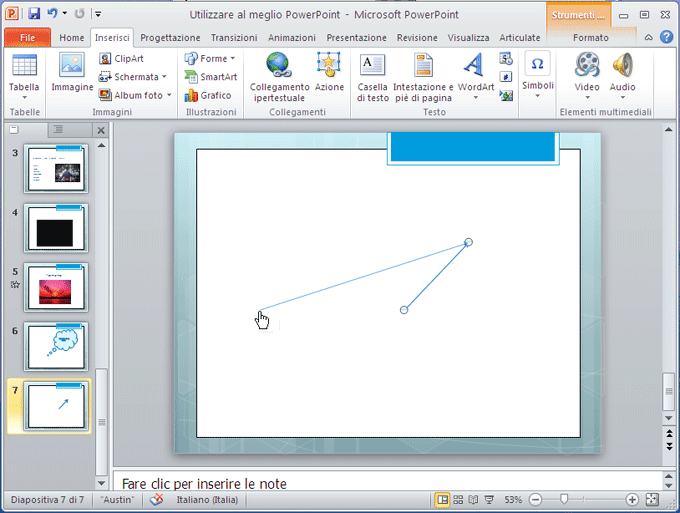The image size is (680, 513).
Task: Switch to the Home tab
Action: (x=72, y=38)
